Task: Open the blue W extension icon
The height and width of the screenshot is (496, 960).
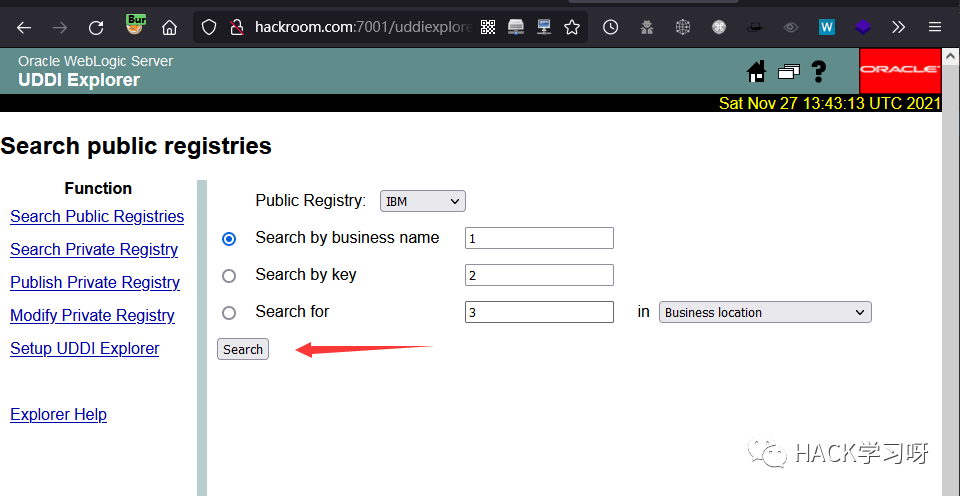Action: [x=827, y=27]
